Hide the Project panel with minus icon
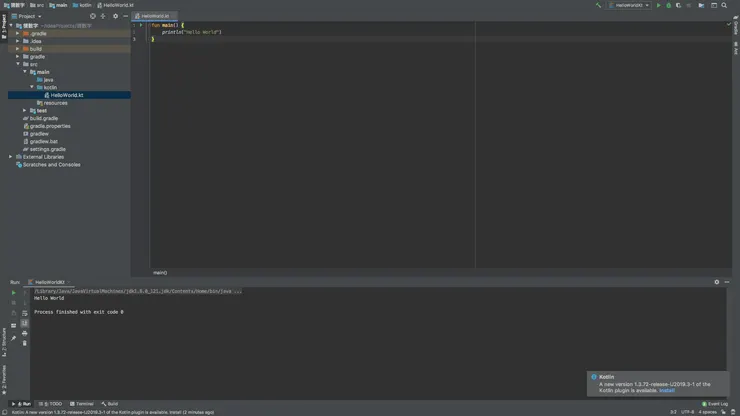 tap(126, 16)
